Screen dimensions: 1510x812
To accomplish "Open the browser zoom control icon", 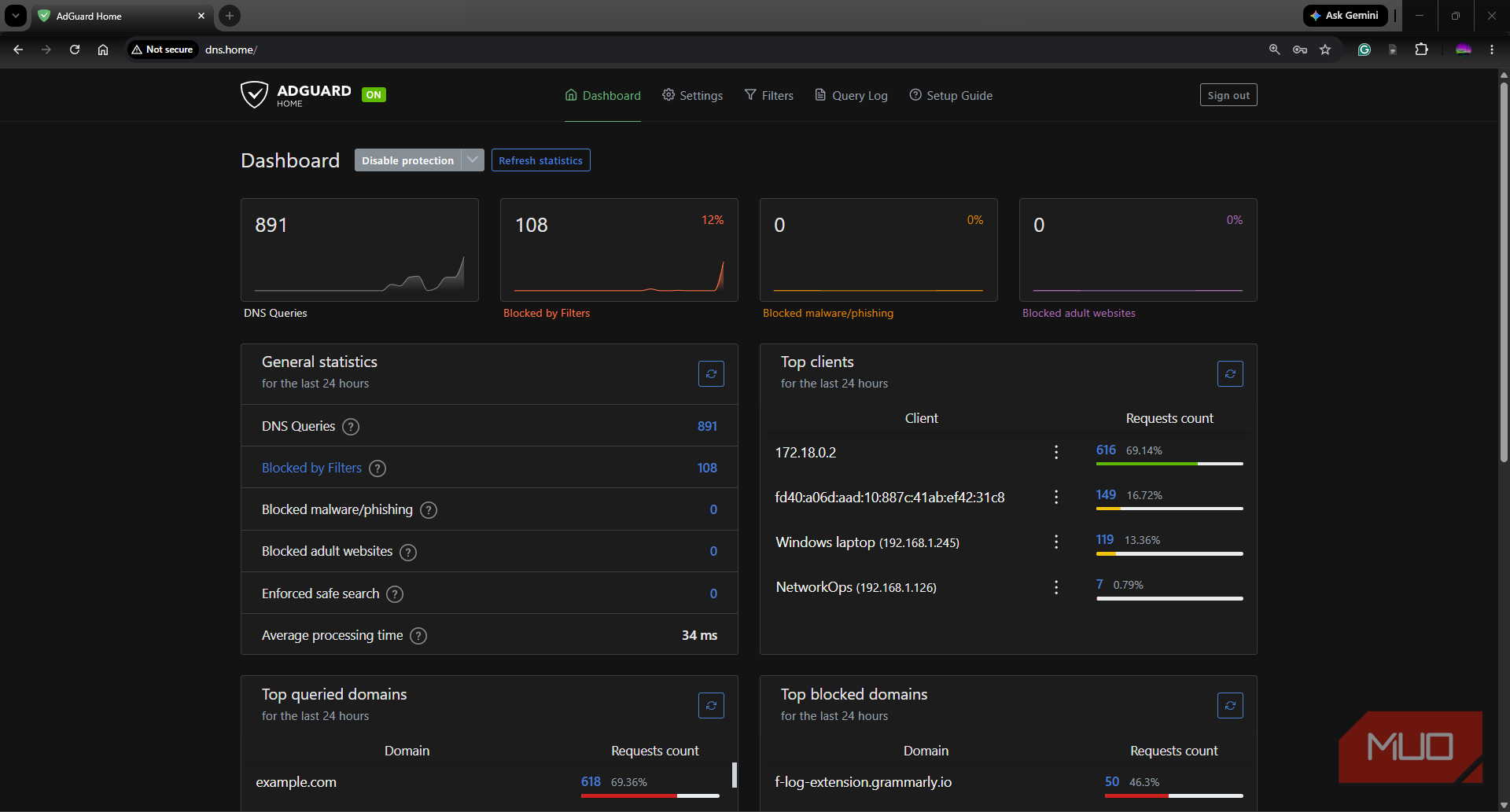I will (1275, 50).
